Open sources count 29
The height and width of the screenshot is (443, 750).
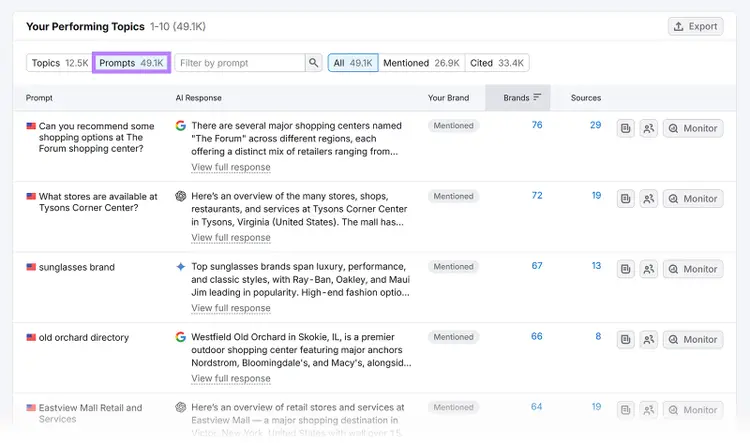pos(596,125)
